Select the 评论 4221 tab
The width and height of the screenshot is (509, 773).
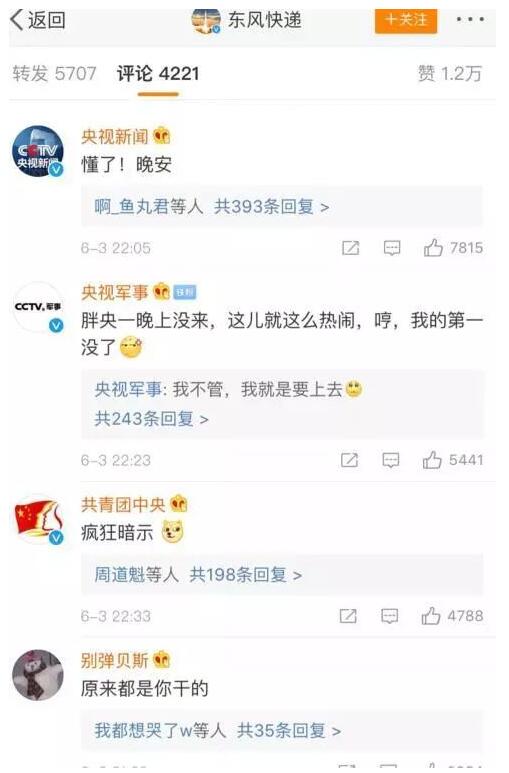point(158,74)
